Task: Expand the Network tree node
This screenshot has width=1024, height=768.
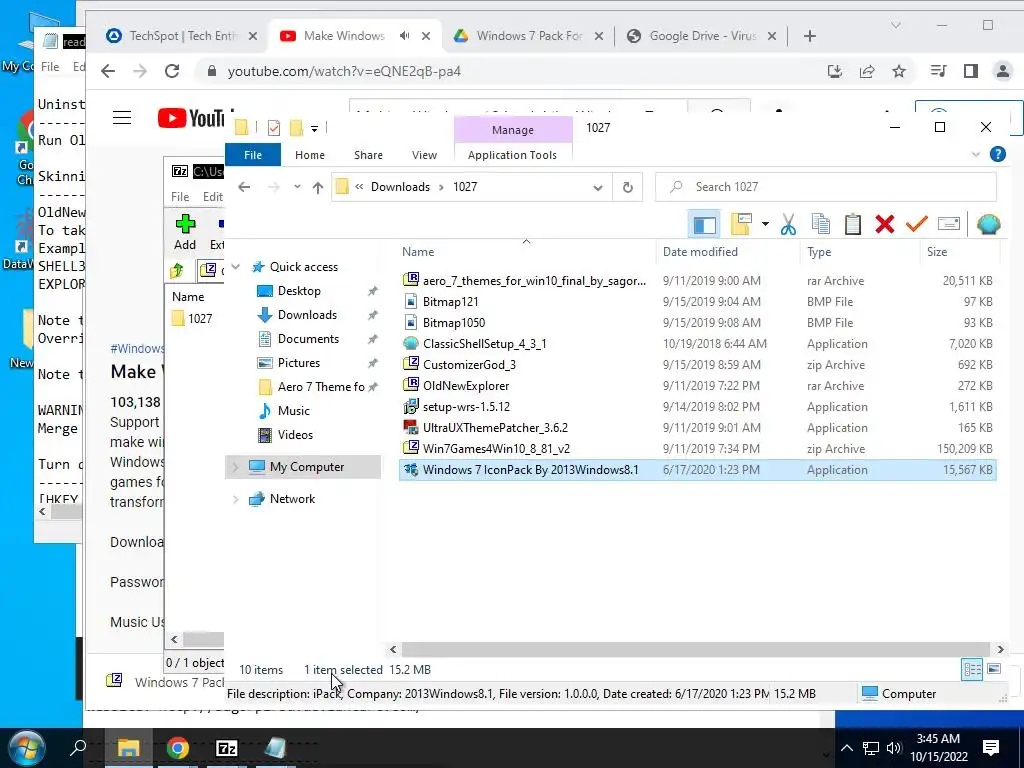Action: click(236, 499)
